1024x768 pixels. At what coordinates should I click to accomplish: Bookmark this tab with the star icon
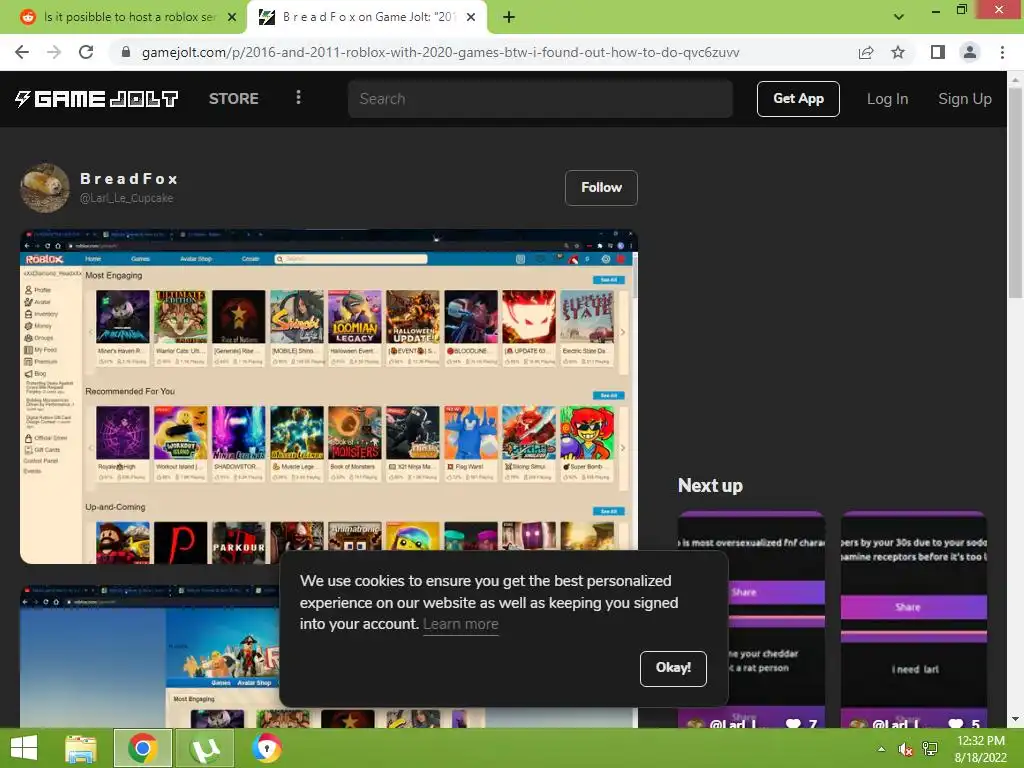(x=898, y=52)
